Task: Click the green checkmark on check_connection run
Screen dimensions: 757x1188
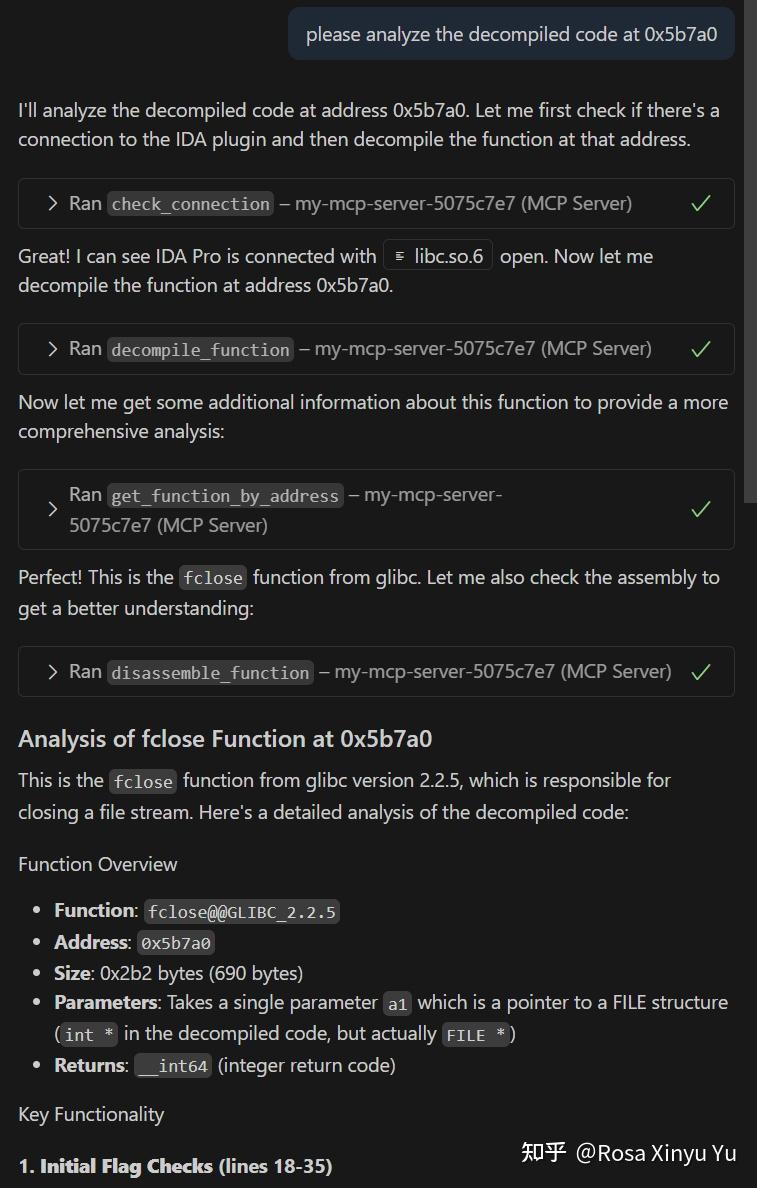Action: (x=699, y=203)
